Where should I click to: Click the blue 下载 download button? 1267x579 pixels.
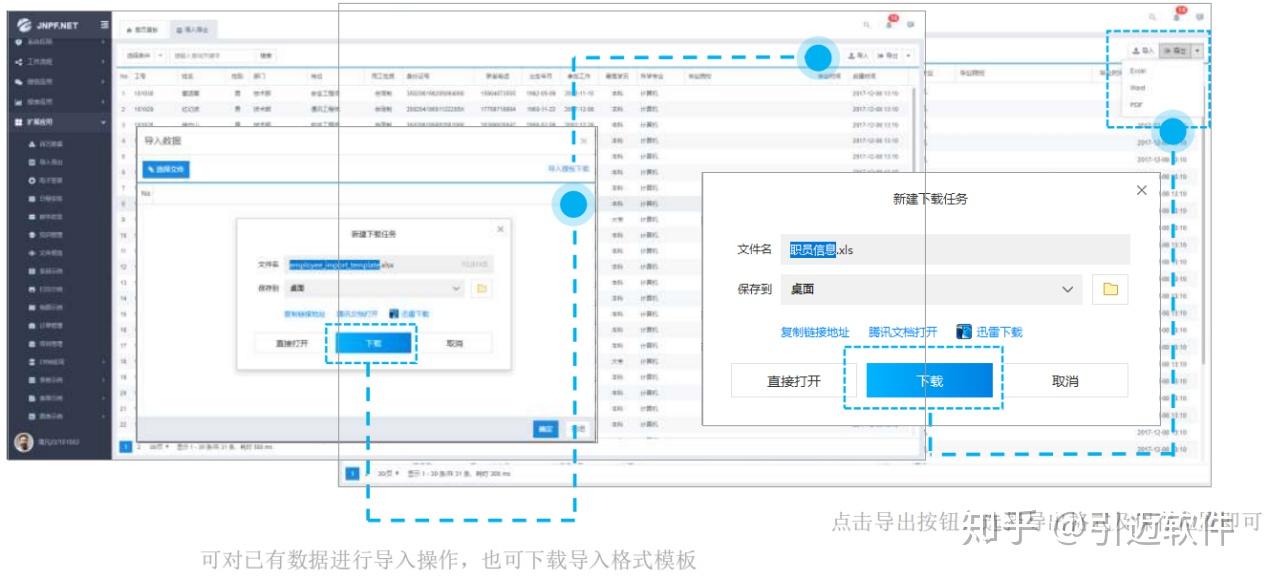point(928,380)
